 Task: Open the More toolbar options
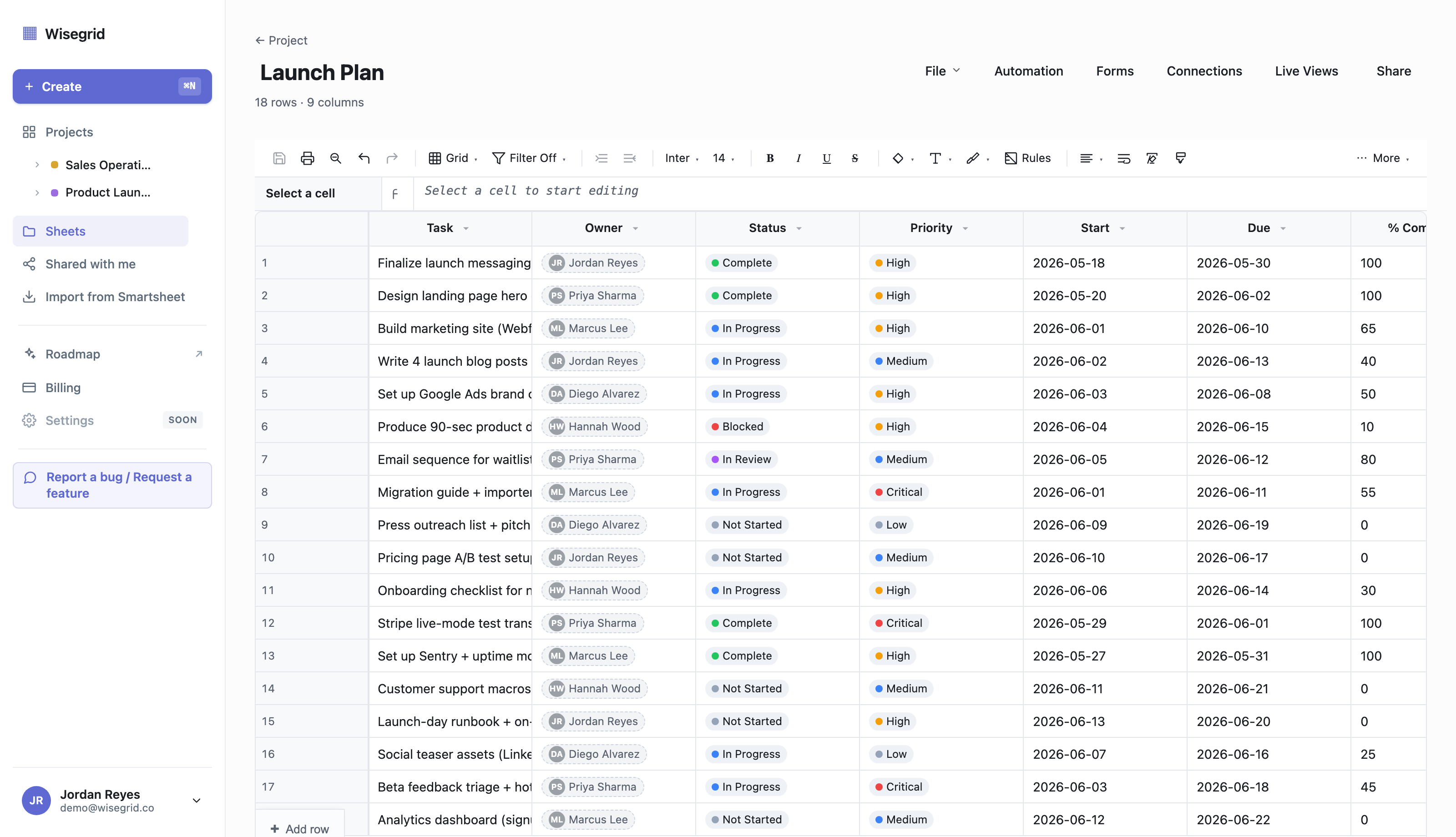(1382, 158)
